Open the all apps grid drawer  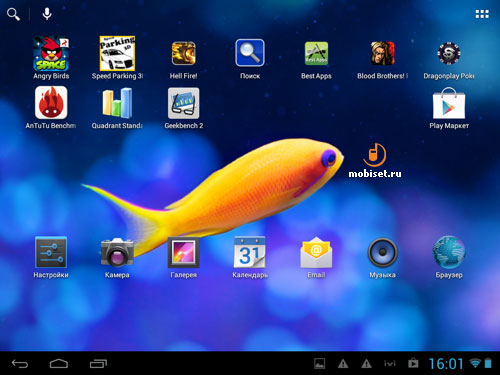pyautogui.click(x=482, y=14)
